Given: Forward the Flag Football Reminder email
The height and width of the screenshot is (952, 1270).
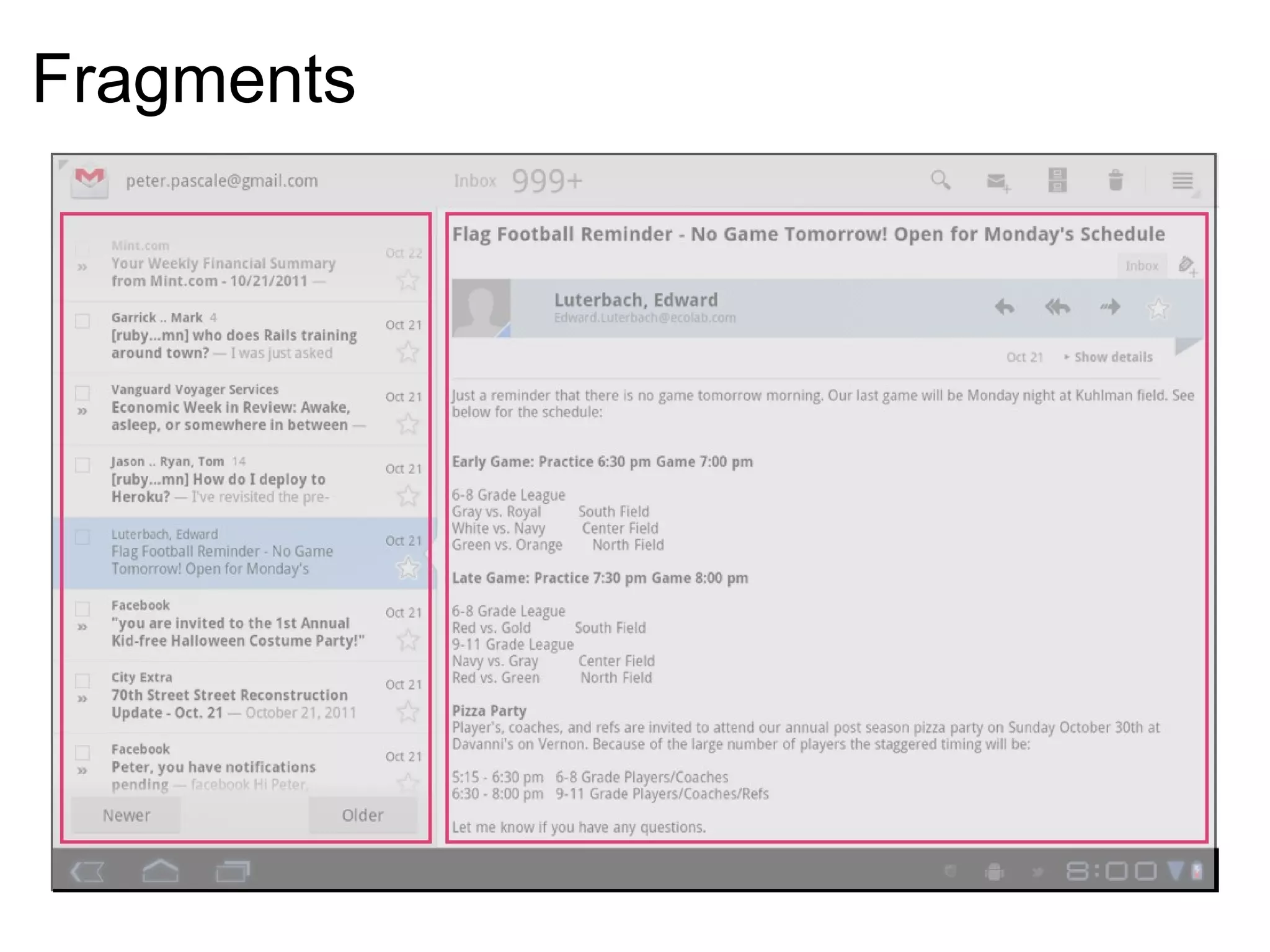Looking at the screenshot, I should point(1110,307).
